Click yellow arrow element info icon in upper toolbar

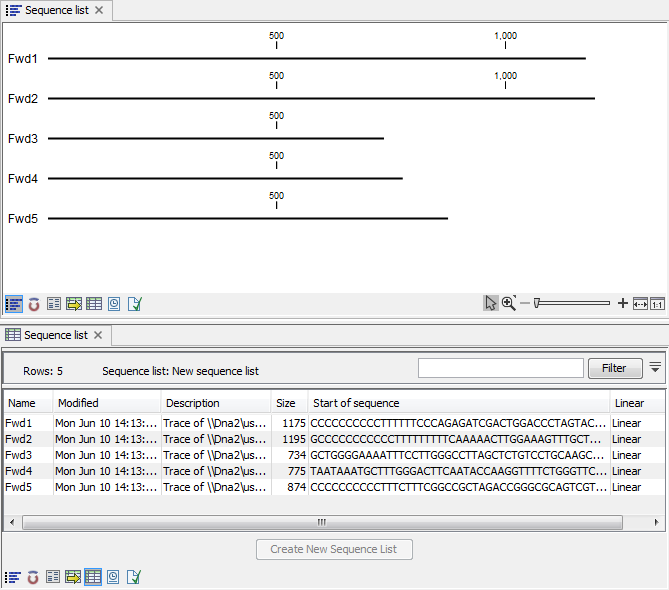tap(74, 304)
